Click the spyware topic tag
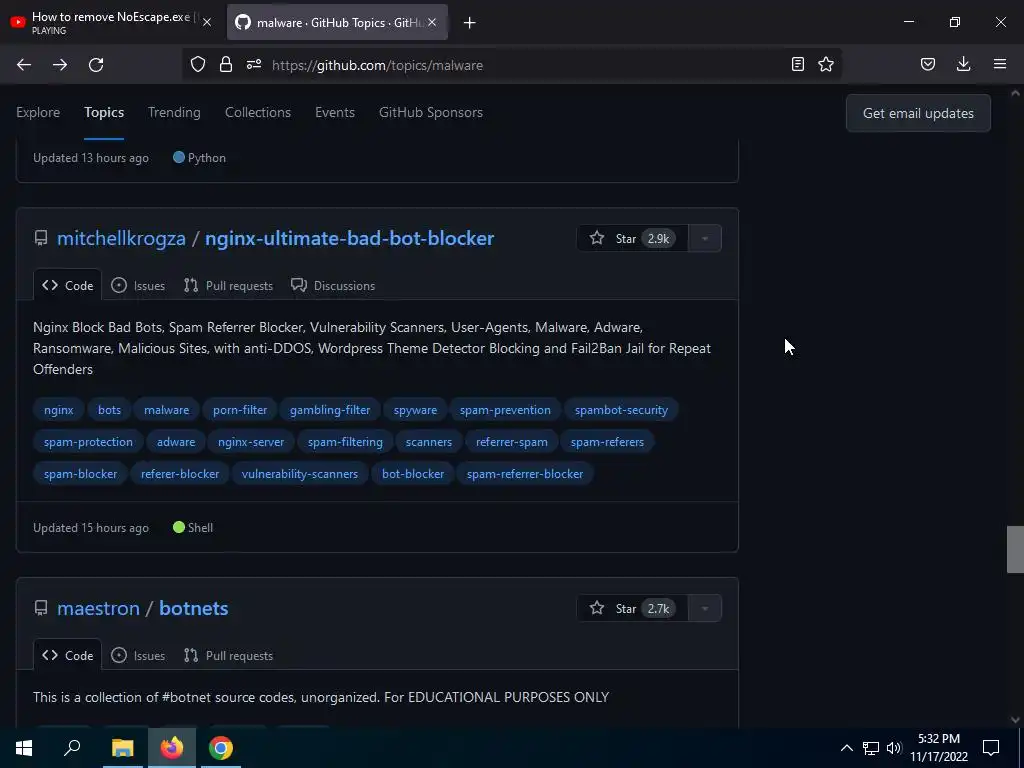Image resolution: width=1024 pixels, height=768 pixels. coord(415,410)
